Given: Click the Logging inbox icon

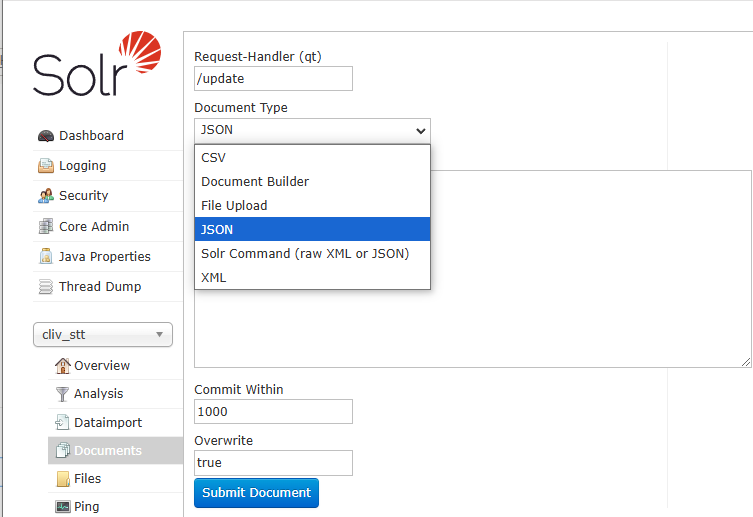Looking at the screenshot, I should [x=46, y=166].
